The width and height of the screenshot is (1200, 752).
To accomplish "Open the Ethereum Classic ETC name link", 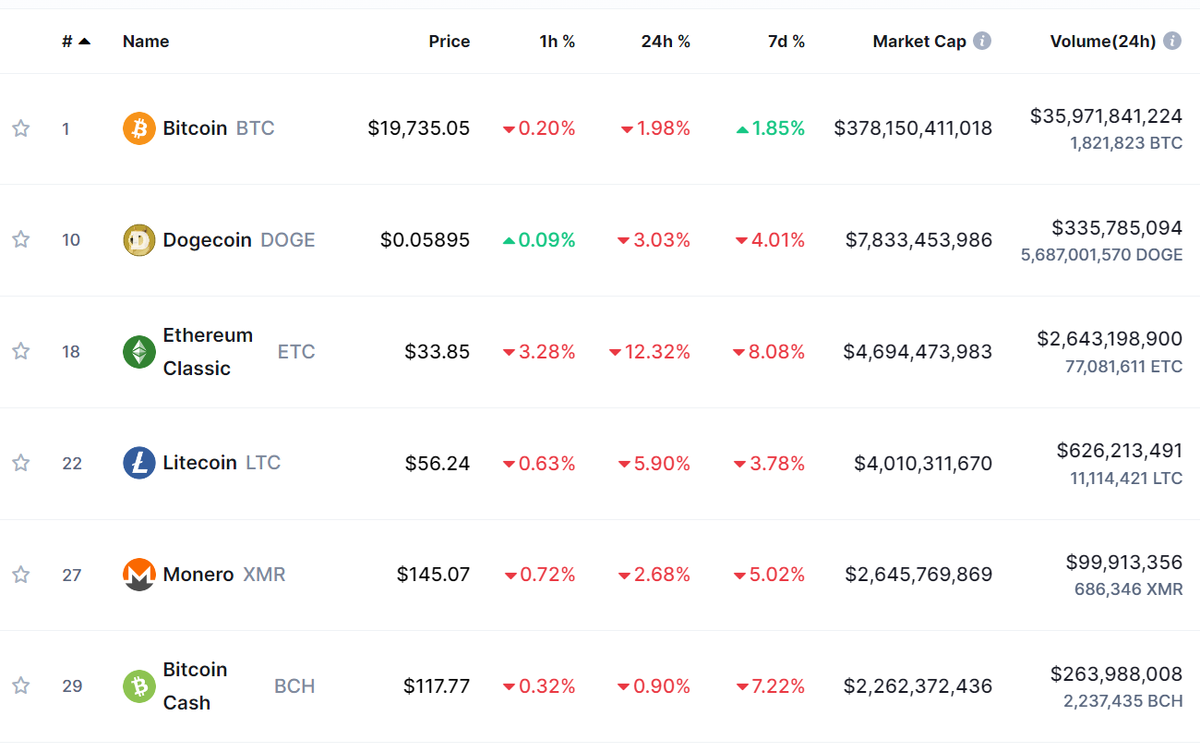I will pyautogui.click(x=208, y=351).
